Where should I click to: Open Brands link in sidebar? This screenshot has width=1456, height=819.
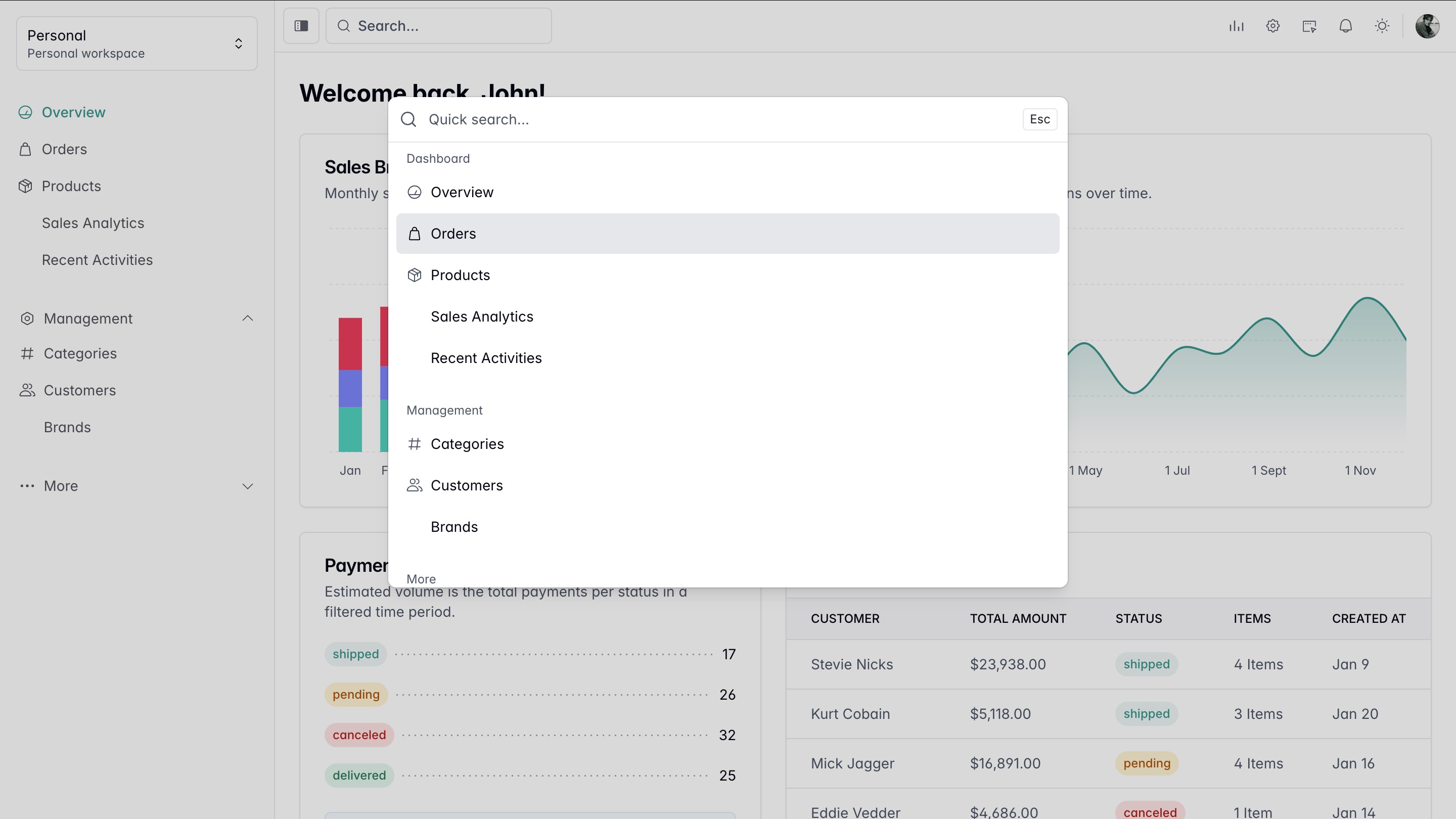67,427
